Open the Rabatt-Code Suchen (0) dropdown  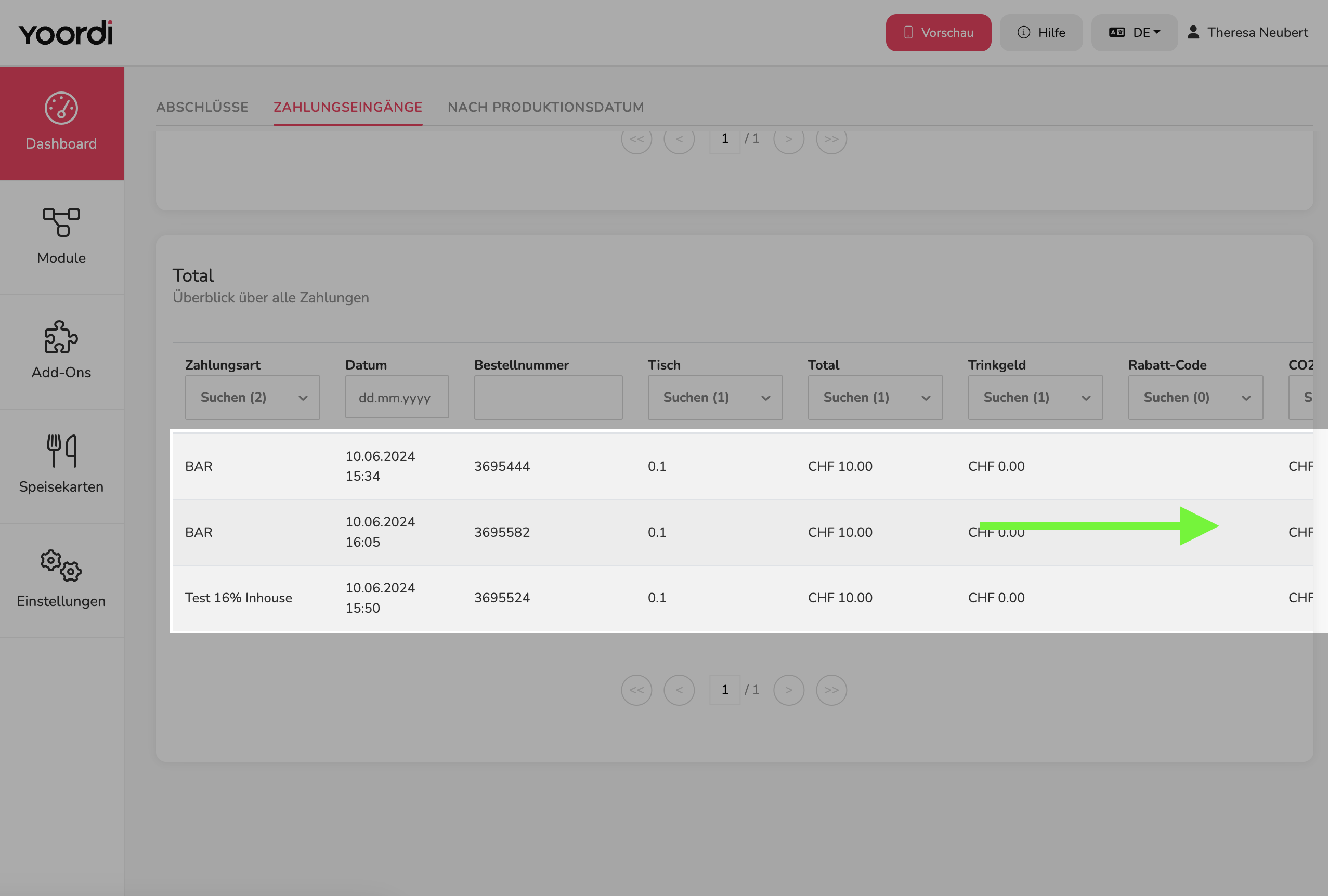[x=1195, y=398]
